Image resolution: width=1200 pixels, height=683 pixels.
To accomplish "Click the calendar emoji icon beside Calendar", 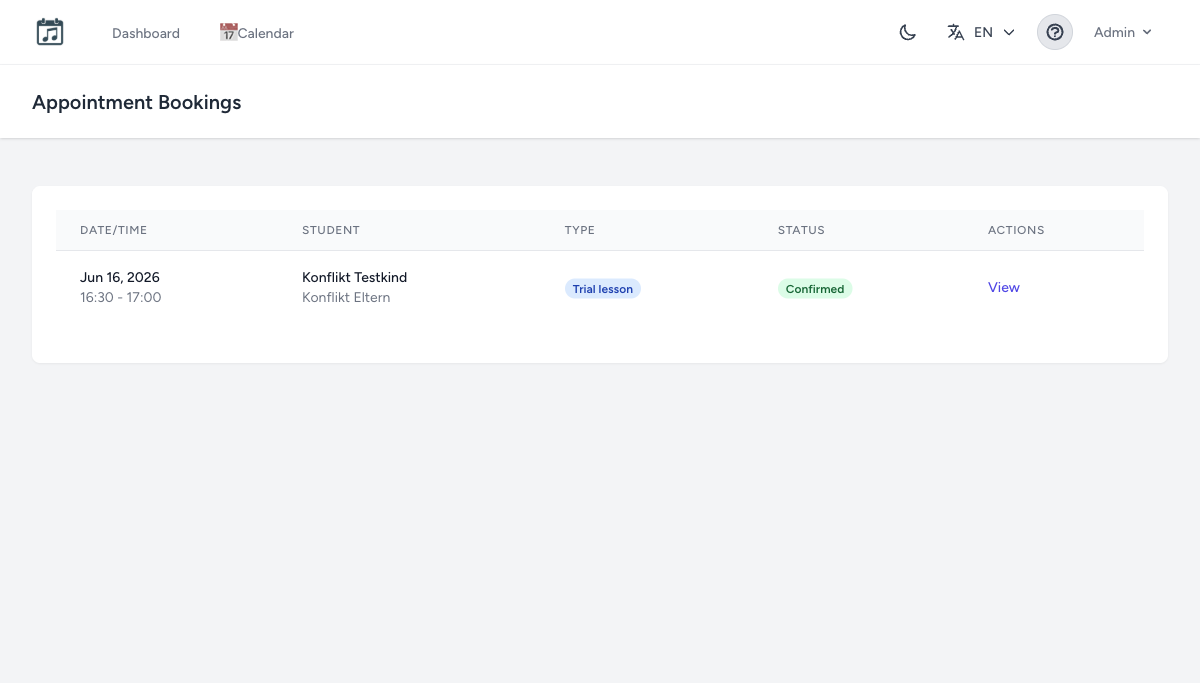I will click(228, 32).
